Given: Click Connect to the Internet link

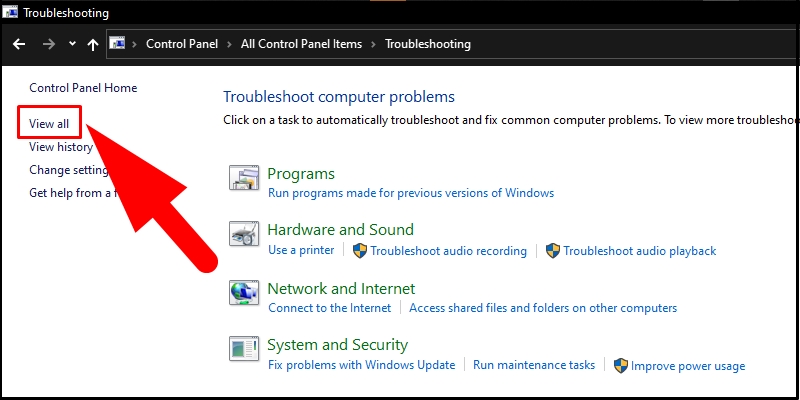Looking at the screenshot, I should pyautogui.click(x=330, y=308).
